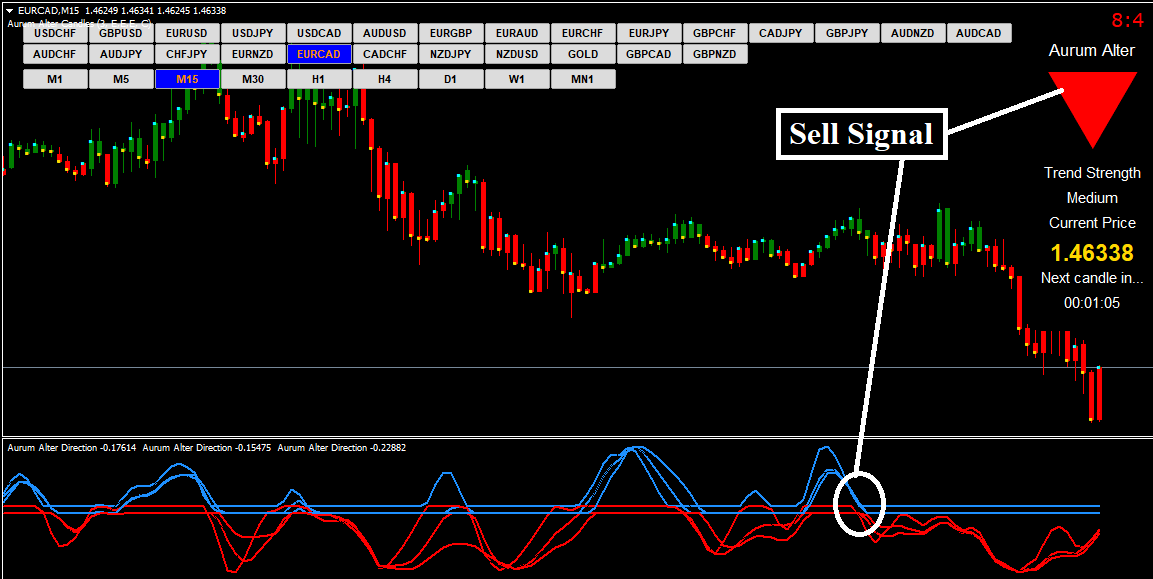Select the active M15 timeframe button
This screenshot has height=579, width=1153.
[187, 78]
